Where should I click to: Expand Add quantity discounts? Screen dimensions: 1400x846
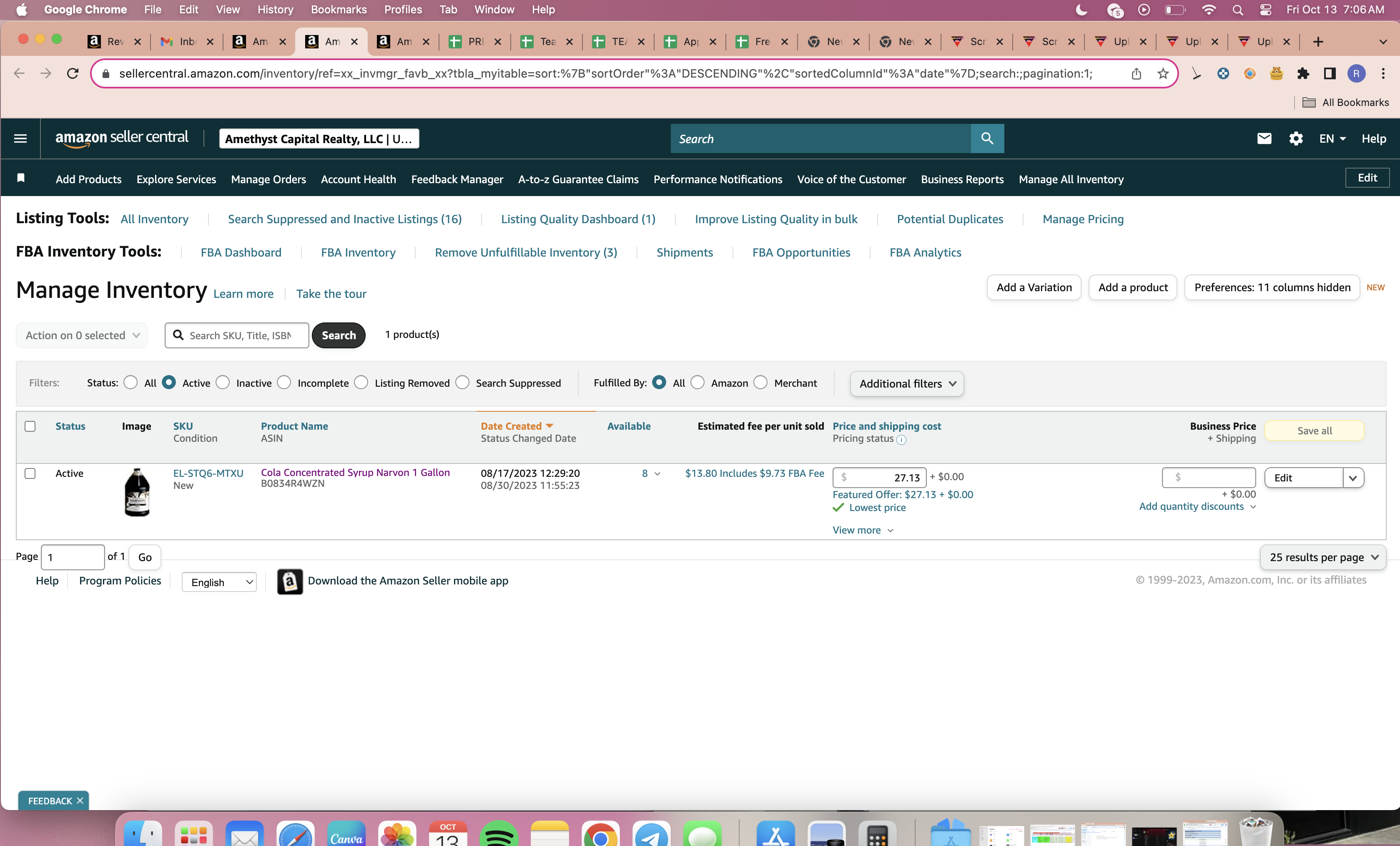(x=1197, y=506)
